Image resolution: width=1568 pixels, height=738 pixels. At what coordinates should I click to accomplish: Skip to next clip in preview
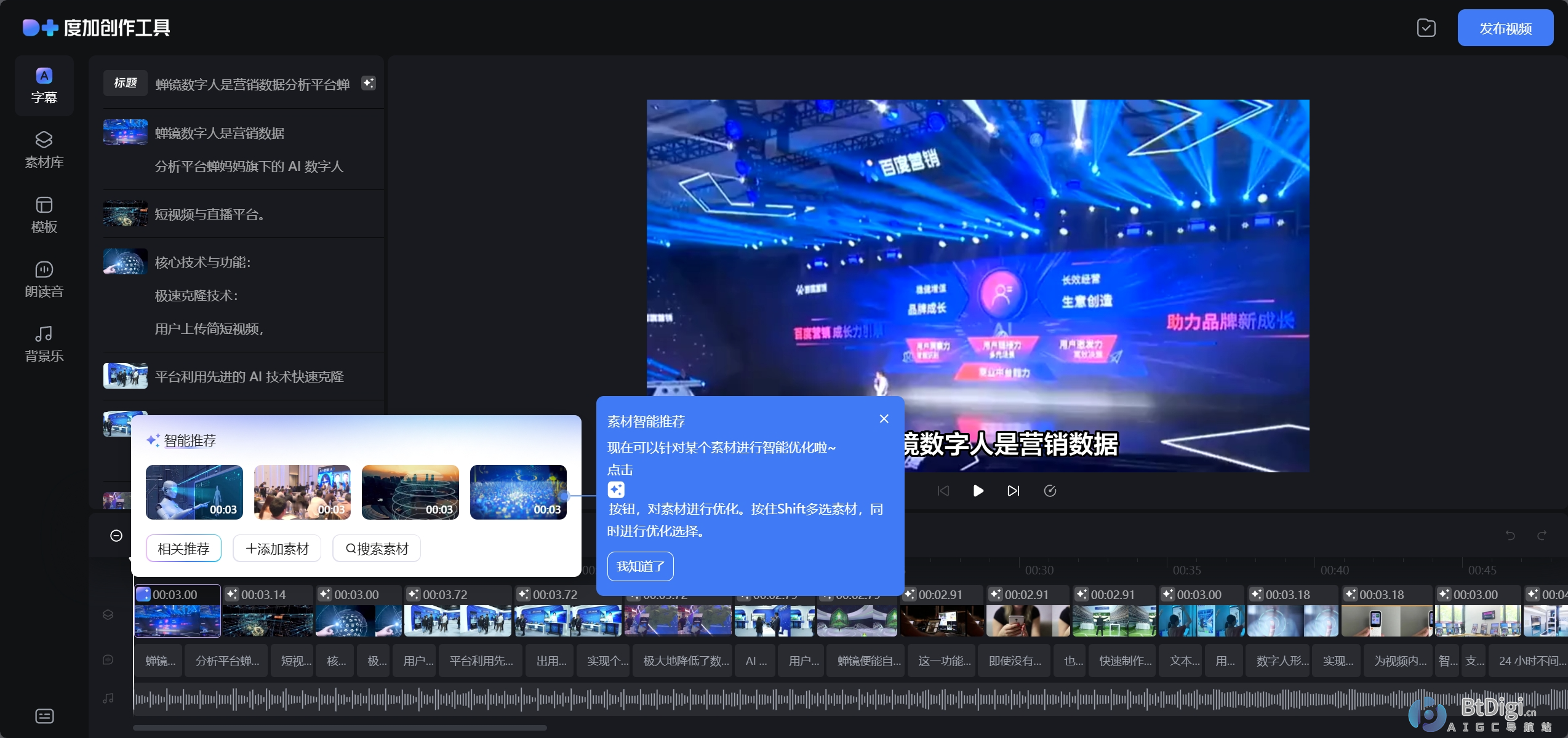[x=1013, y=491]
